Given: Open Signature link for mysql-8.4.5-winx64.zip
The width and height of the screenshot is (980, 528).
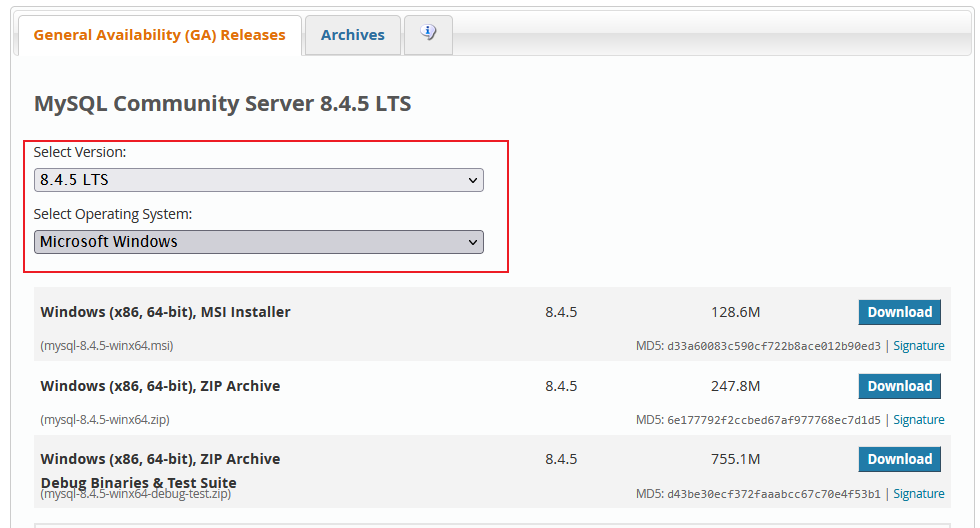Looking at the screenshot, I should 919,420.
